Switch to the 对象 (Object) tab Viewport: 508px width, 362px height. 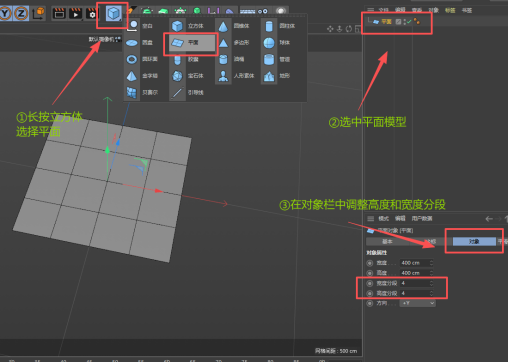coord(474,241)
